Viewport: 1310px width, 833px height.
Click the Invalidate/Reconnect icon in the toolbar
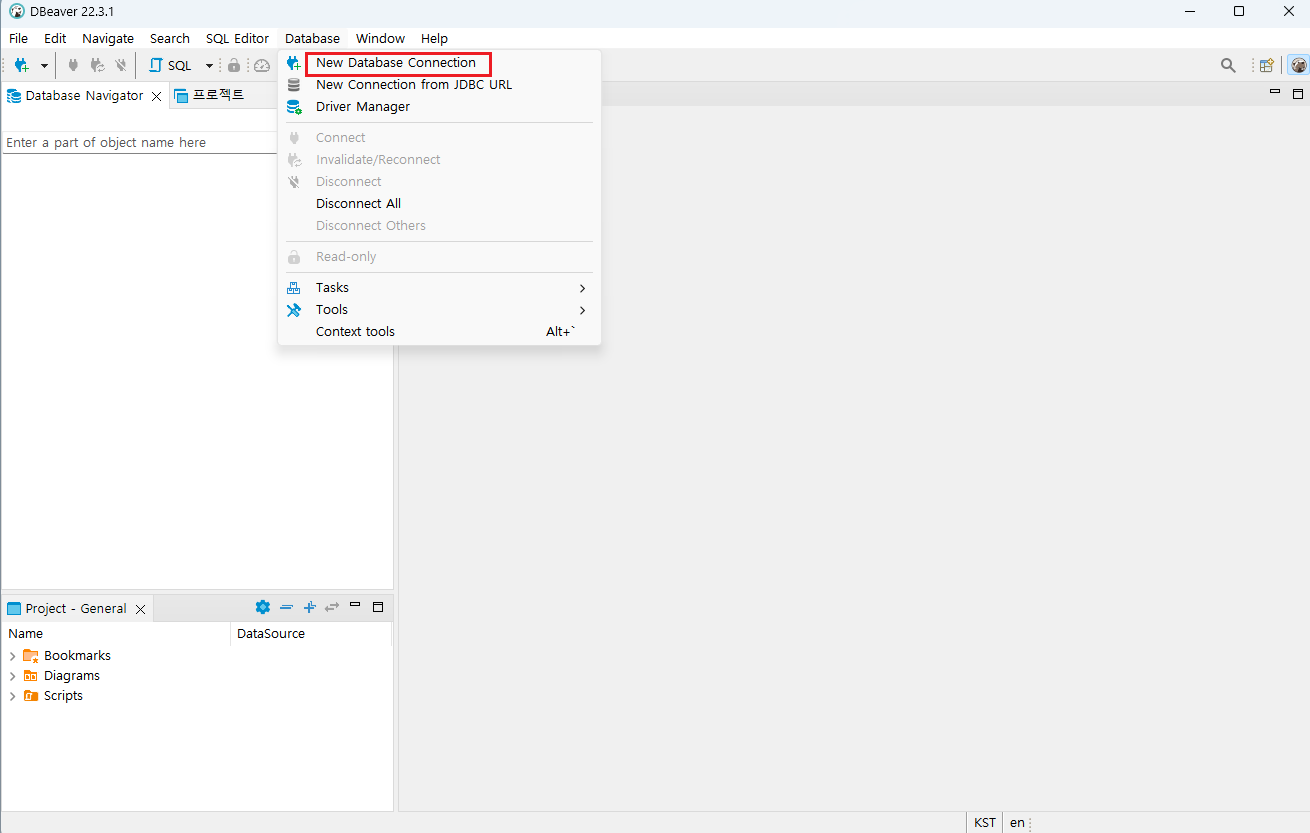click(x=97, y=66)
